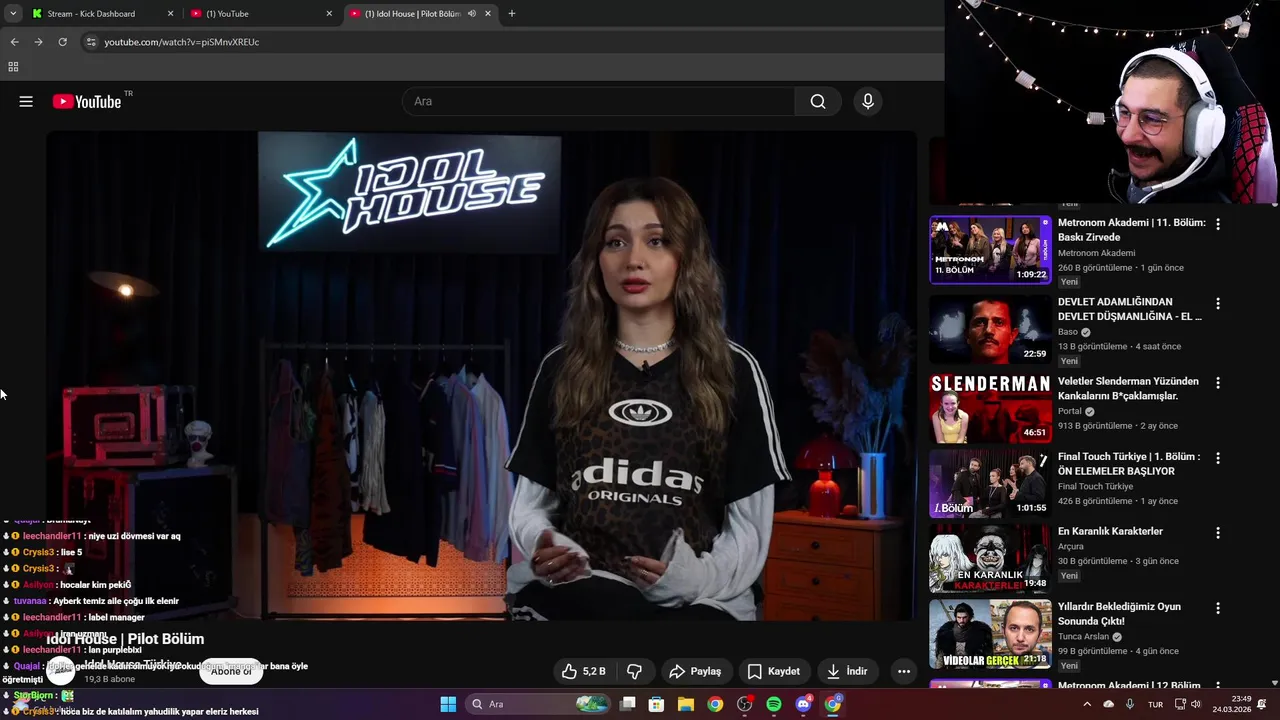
Task: Open Final Touch Türkiye 1. Bölüm title
Action: click(x=1128, y=463)
